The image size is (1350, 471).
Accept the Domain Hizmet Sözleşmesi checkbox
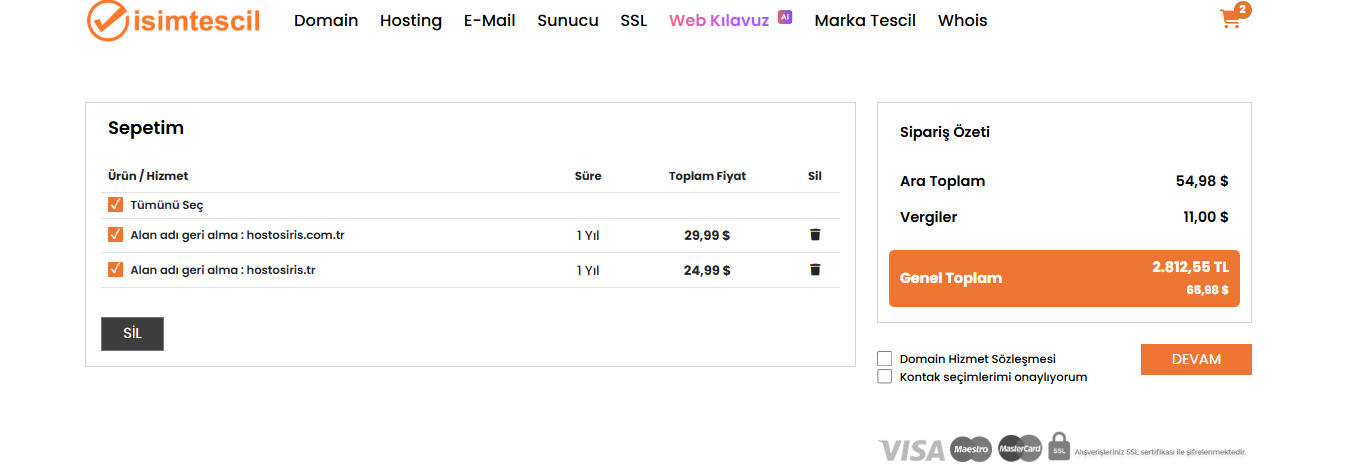pyautogui.click(x=884, y=359)
